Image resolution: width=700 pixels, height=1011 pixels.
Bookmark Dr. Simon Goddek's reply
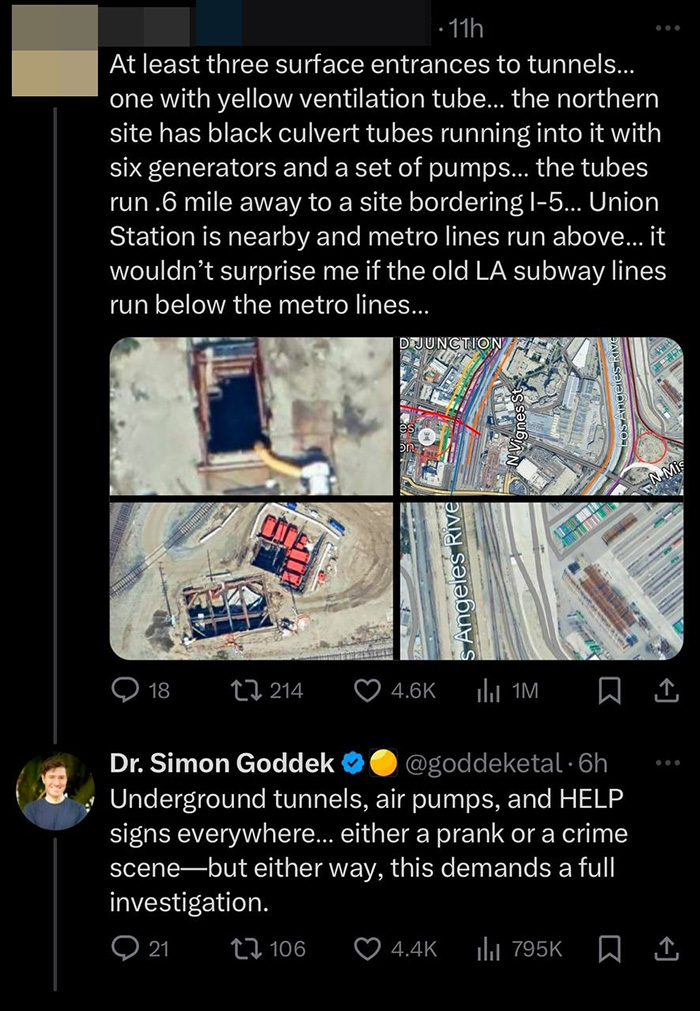pyautogui.click(x=610, y=948)
